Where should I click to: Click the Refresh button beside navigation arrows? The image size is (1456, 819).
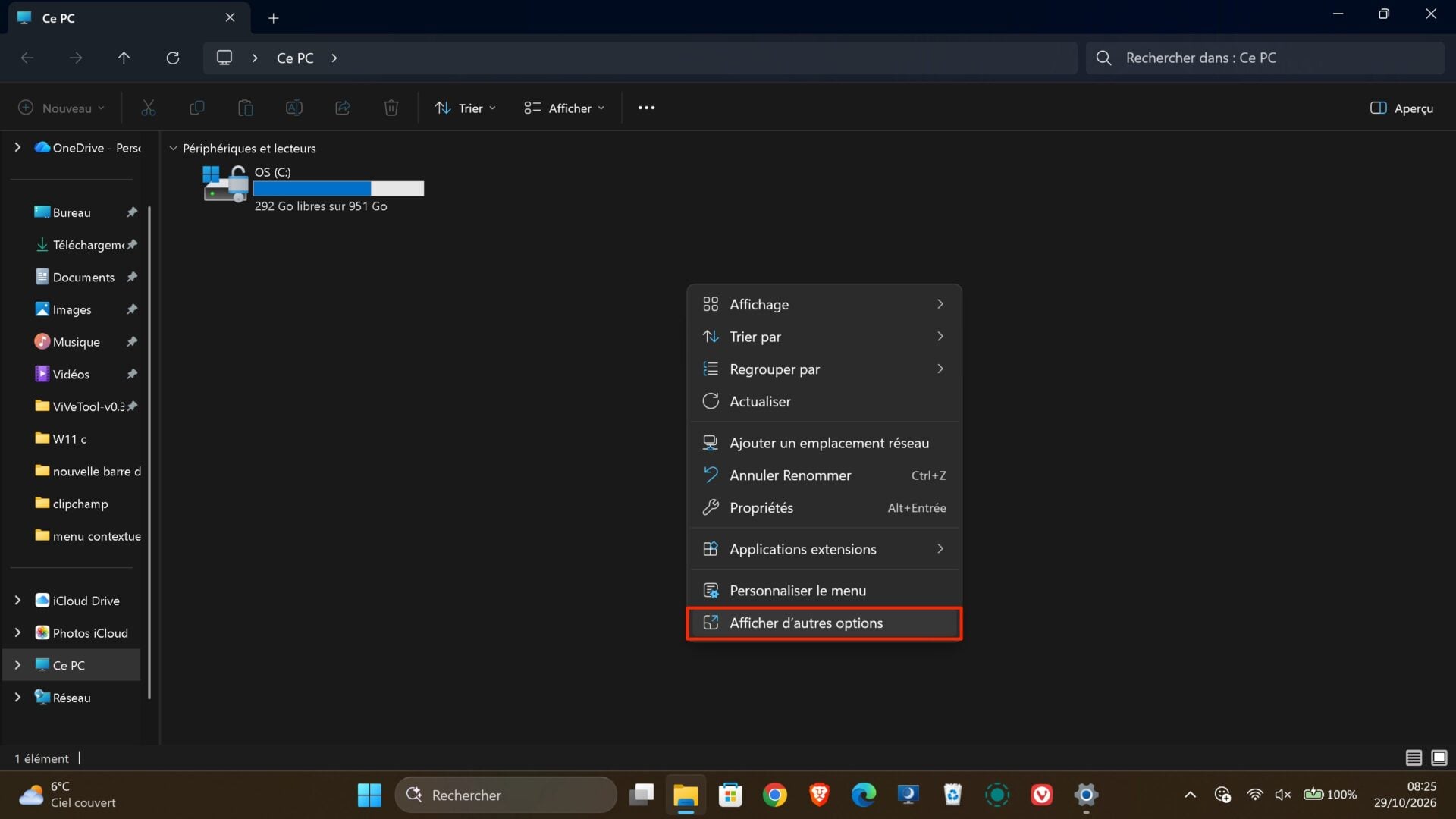coord(173,58)
